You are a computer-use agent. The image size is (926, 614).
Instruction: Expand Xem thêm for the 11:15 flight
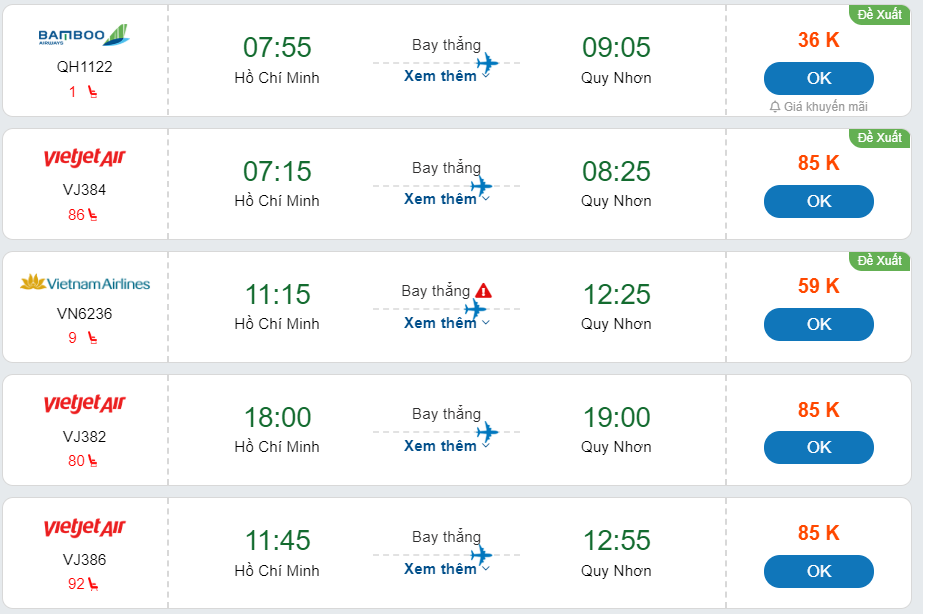pos(446,323)
